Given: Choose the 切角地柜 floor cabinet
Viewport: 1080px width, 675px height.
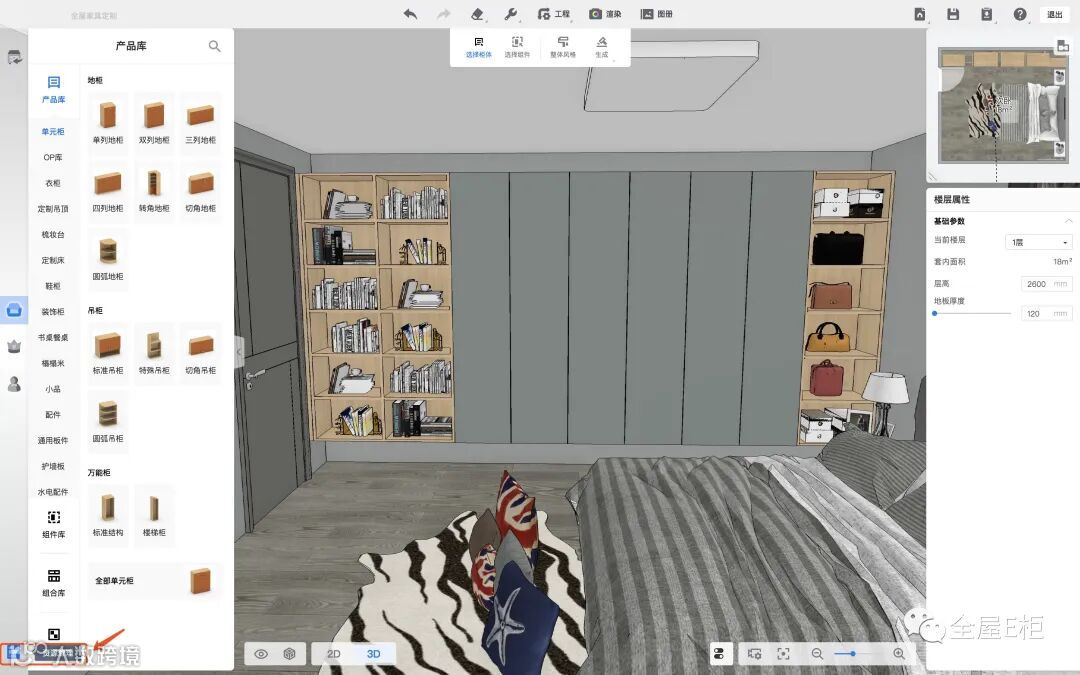Looking at the screenshot, I should pos(200,191).
